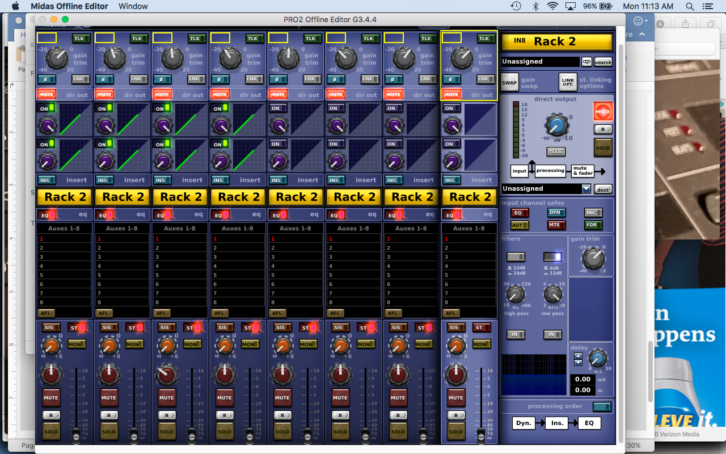Click the small icon left of source
This screenshot has height=454, width=726.
[x=587, y=62]
